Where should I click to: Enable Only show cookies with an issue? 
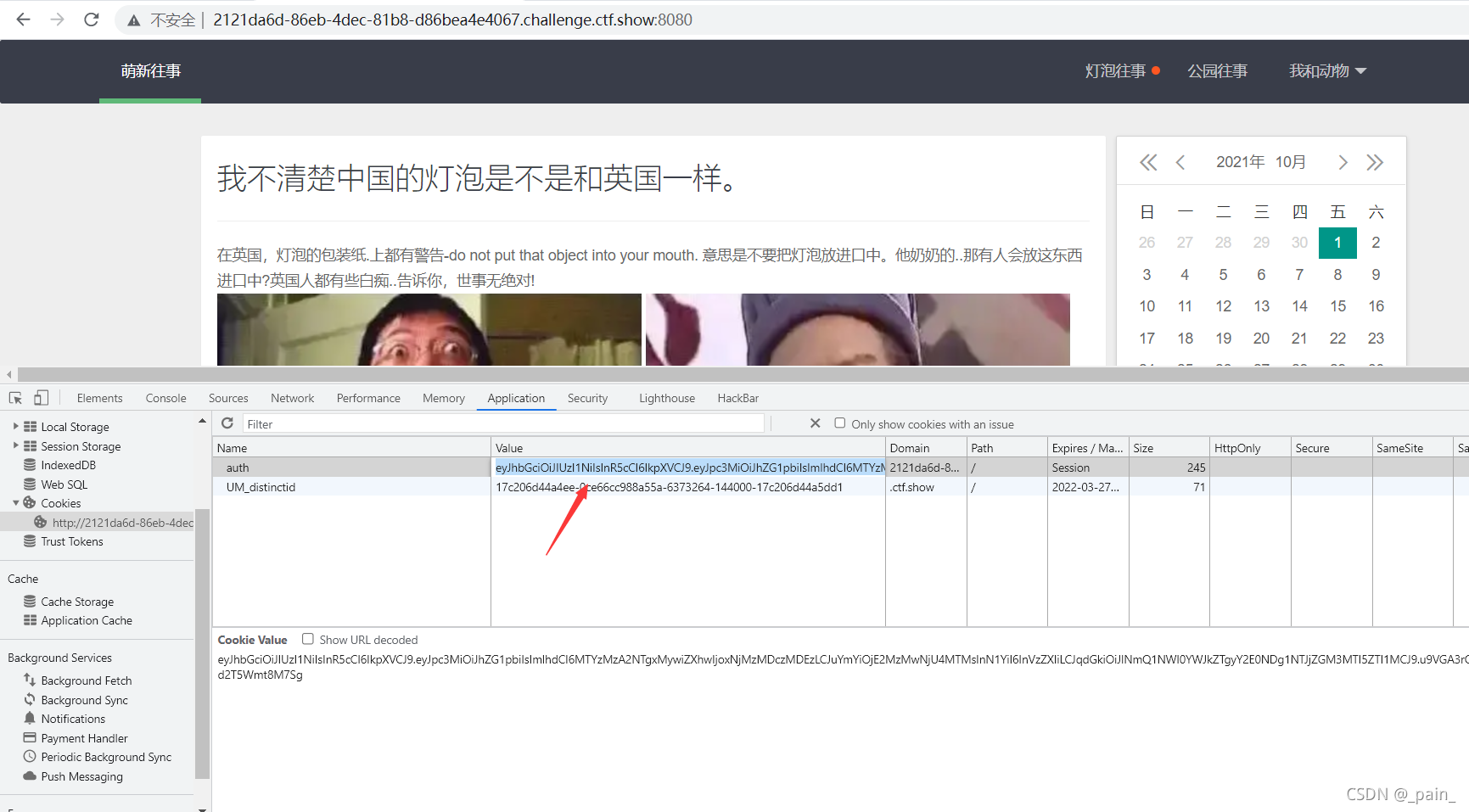839,423
